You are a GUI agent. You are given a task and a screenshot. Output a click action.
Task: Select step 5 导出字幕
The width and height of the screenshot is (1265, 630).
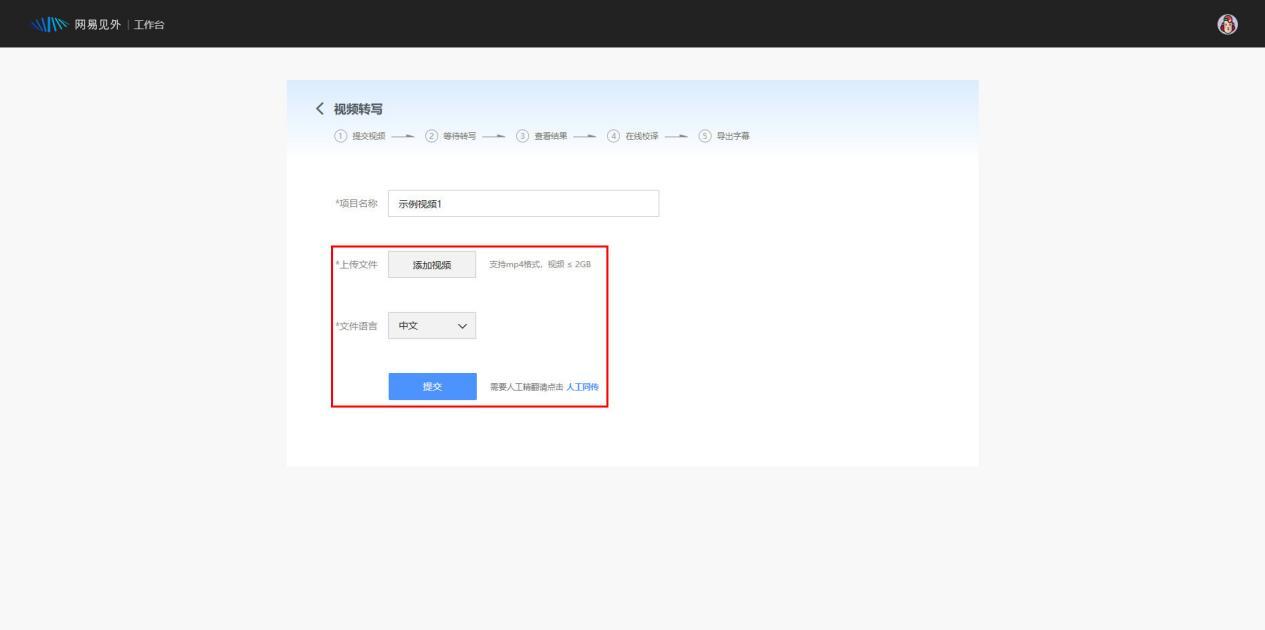pyautogui.click(x=726, y=136)
